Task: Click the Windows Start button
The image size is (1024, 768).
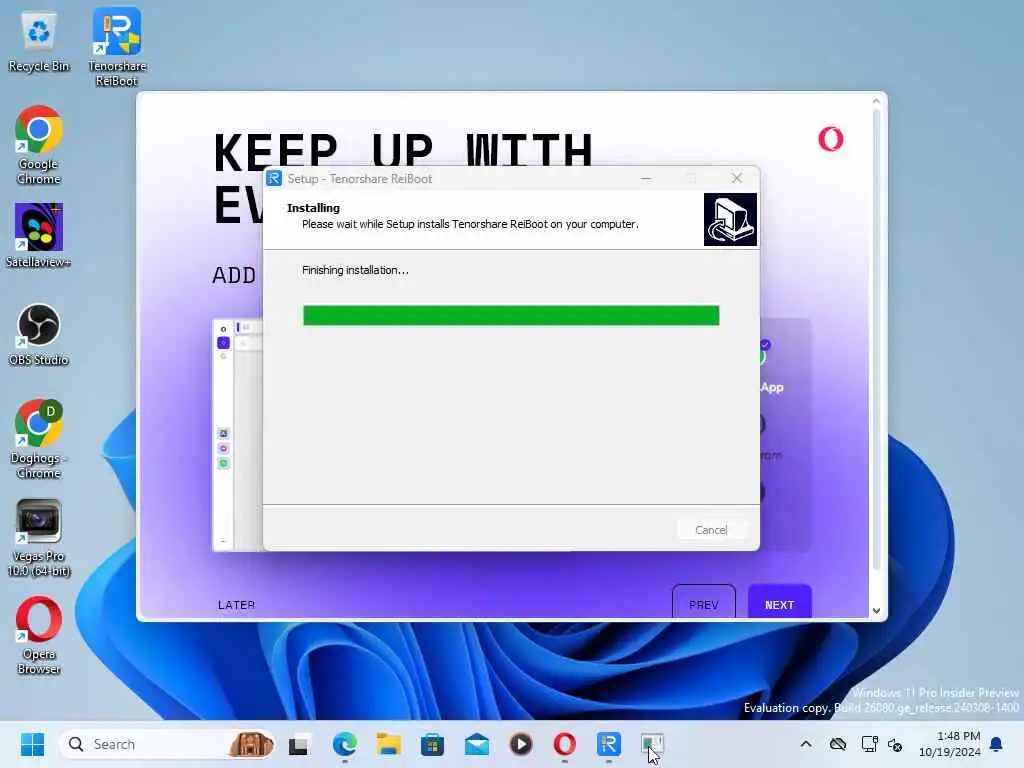Action: pos(32,744)
